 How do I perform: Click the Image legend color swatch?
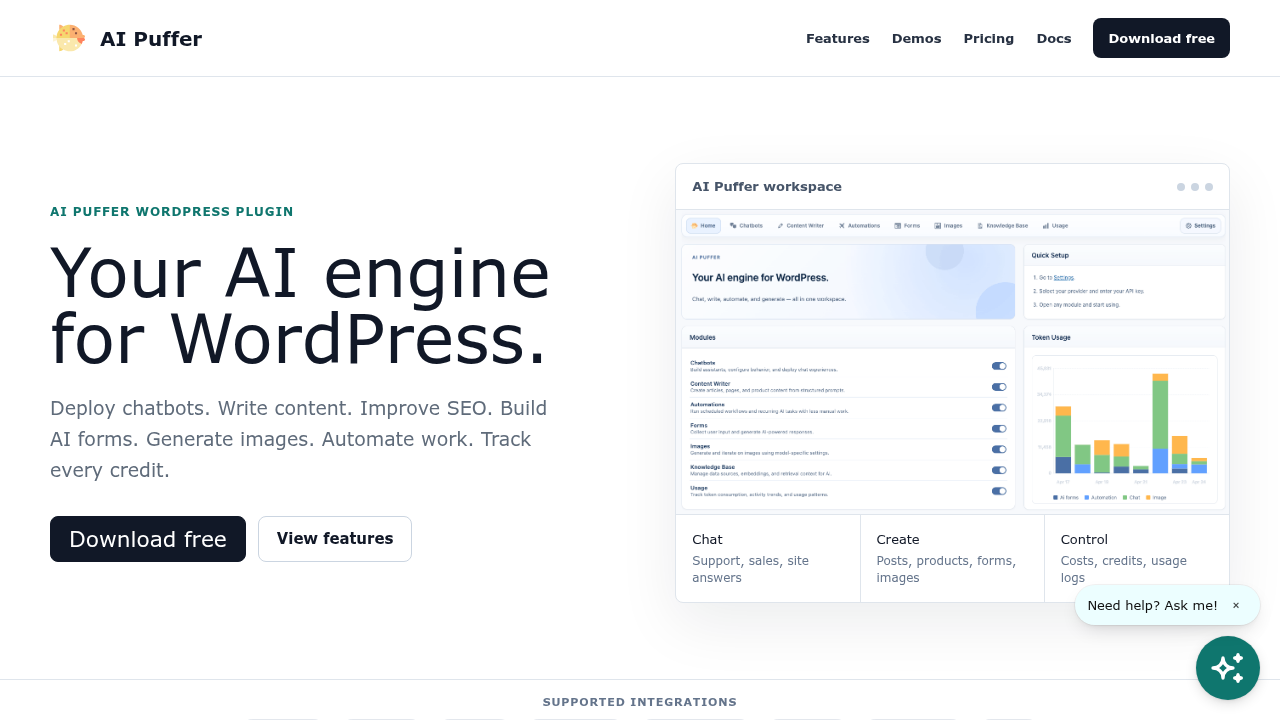tap(1149, 497)
